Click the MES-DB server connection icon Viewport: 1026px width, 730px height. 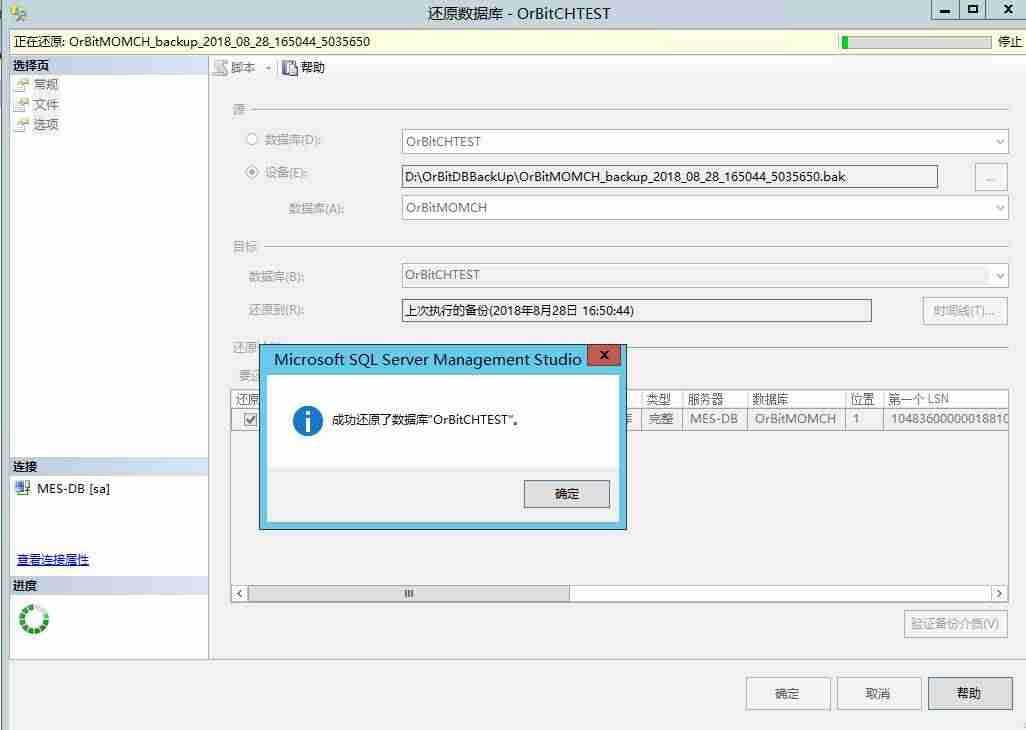23,488
